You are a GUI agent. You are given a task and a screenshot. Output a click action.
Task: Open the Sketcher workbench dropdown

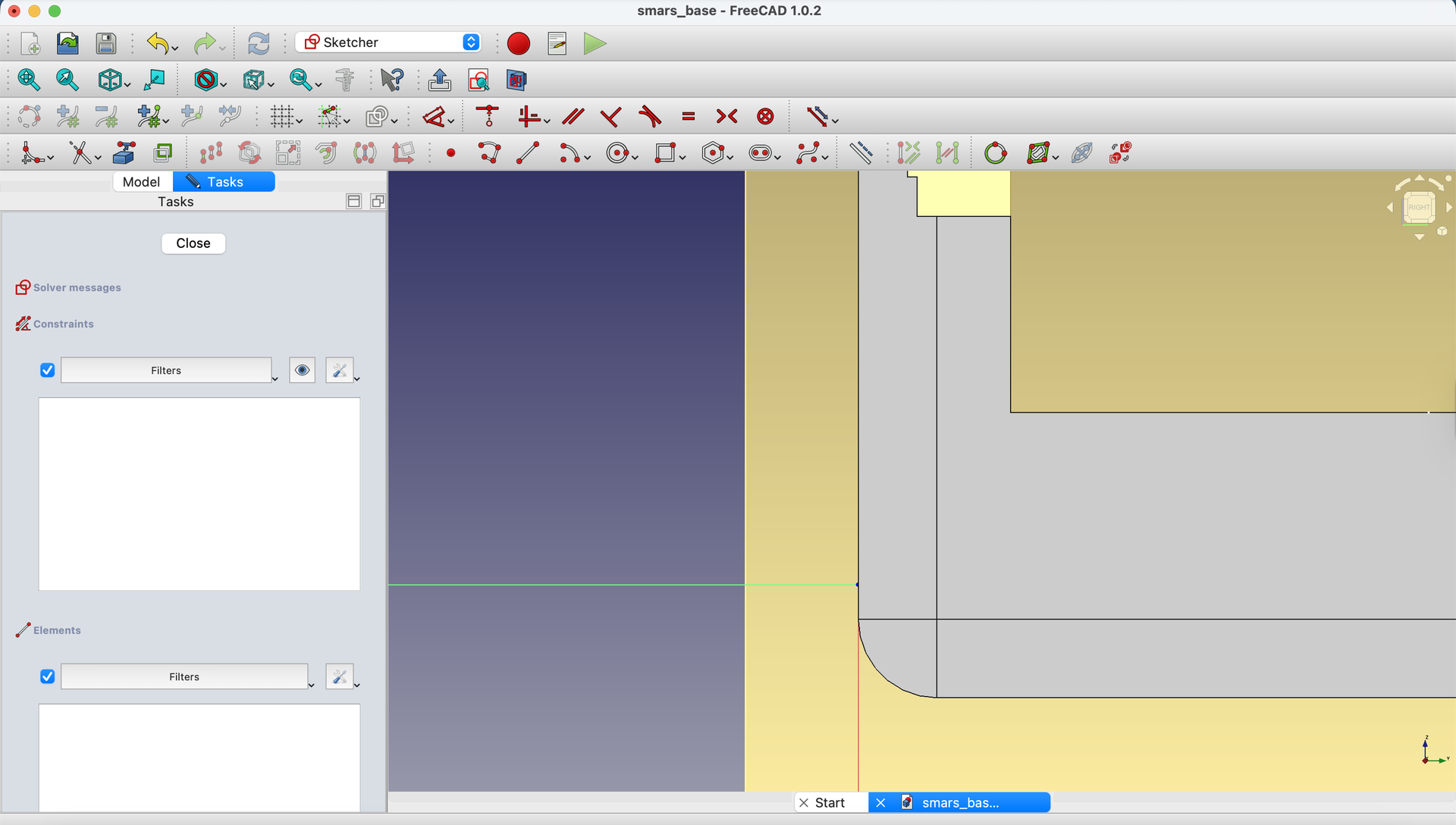pos(388,42)
